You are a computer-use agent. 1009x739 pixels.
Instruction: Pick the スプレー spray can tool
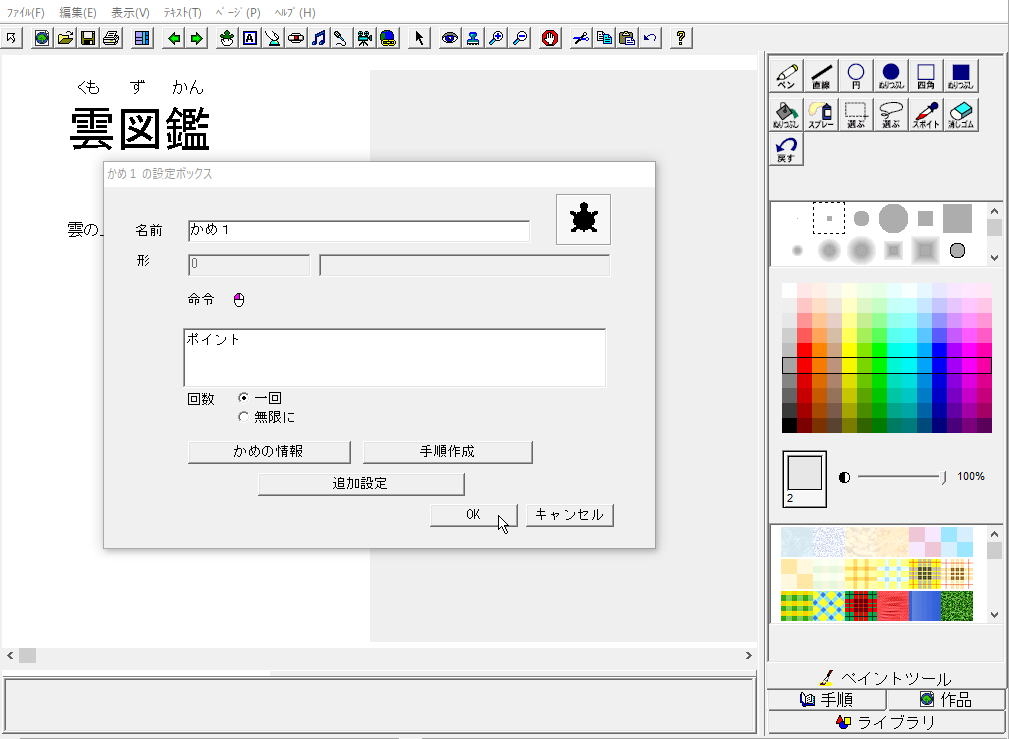tap(821, 115)
